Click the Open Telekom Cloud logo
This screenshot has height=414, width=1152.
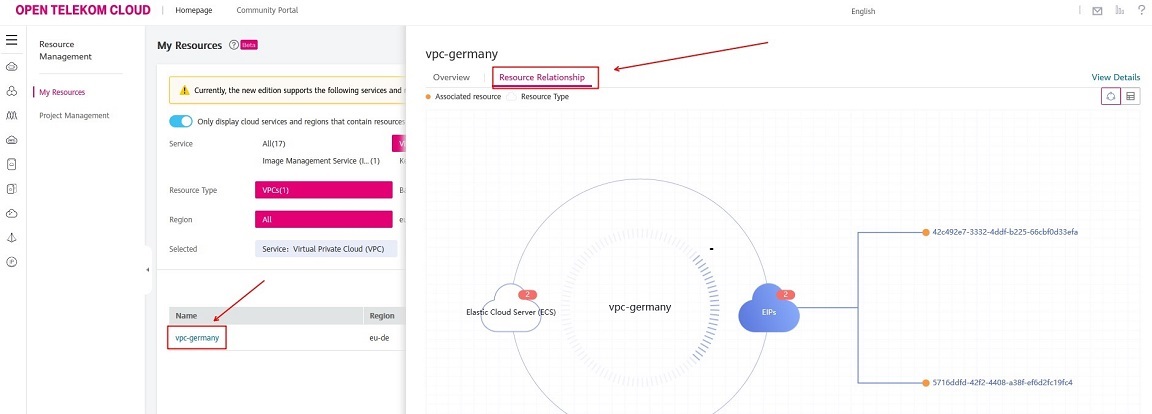[x=83, y=10]
